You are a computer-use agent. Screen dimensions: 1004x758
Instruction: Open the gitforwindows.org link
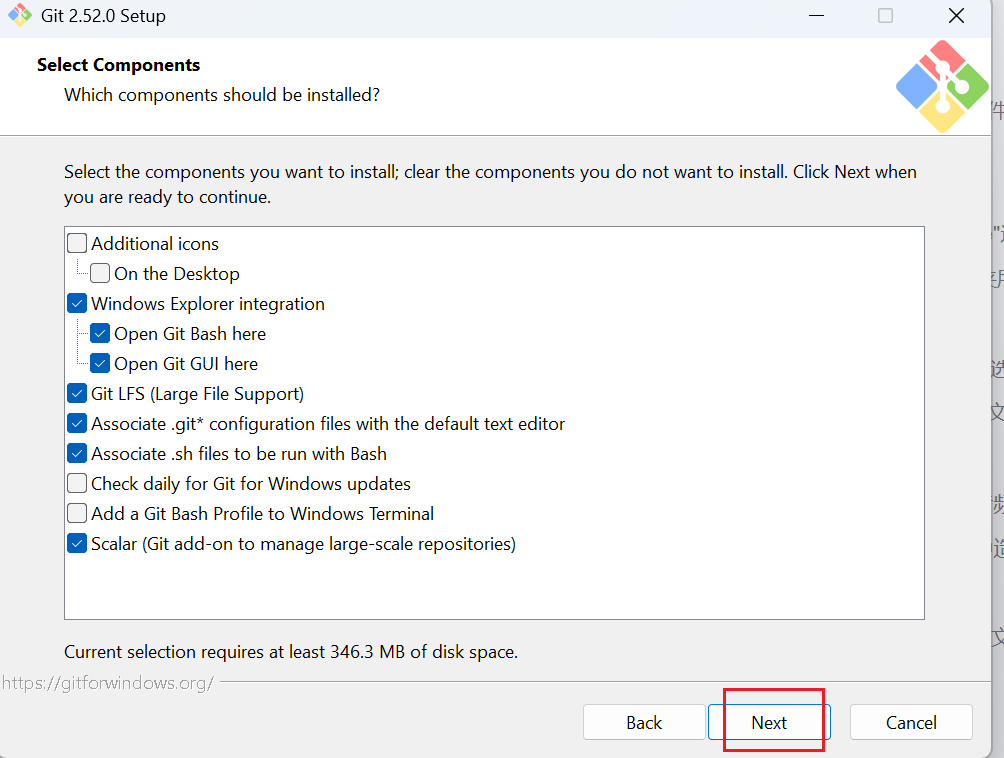(x=108, y=683)
